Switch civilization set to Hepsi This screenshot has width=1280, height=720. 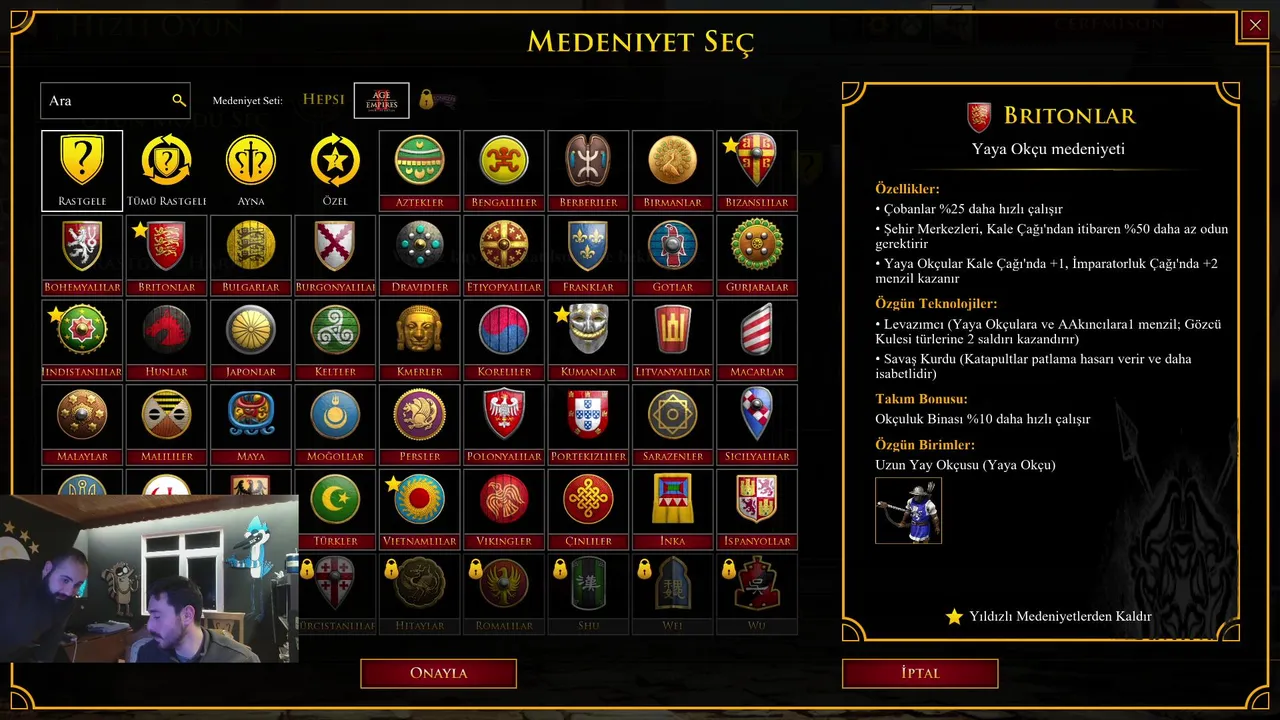click(x=323, y=100)
